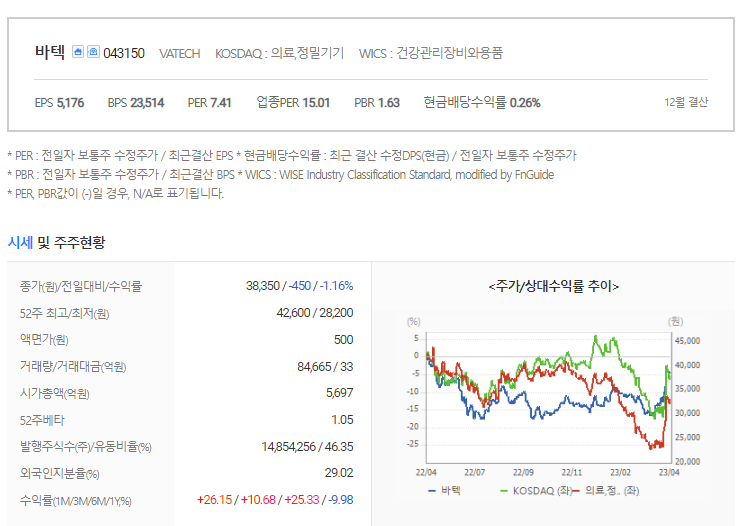Click the 52주베타 row label
This screenshot has width=745, height=526.
point(42,421)
